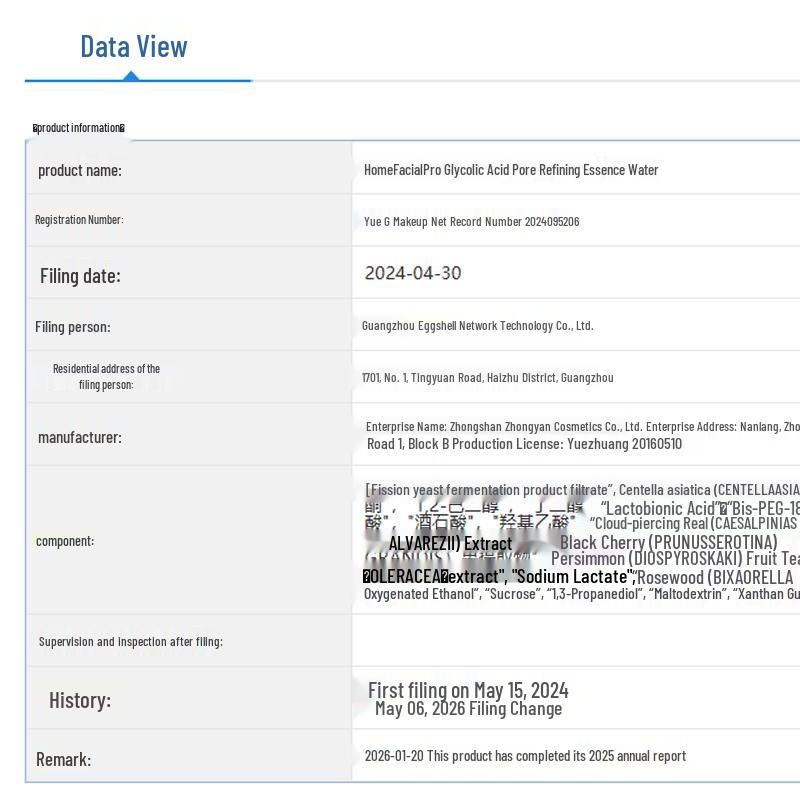
Task: Click the 'Lactobionic Acid' ingredient text
Action: click(x=660, y=508)
